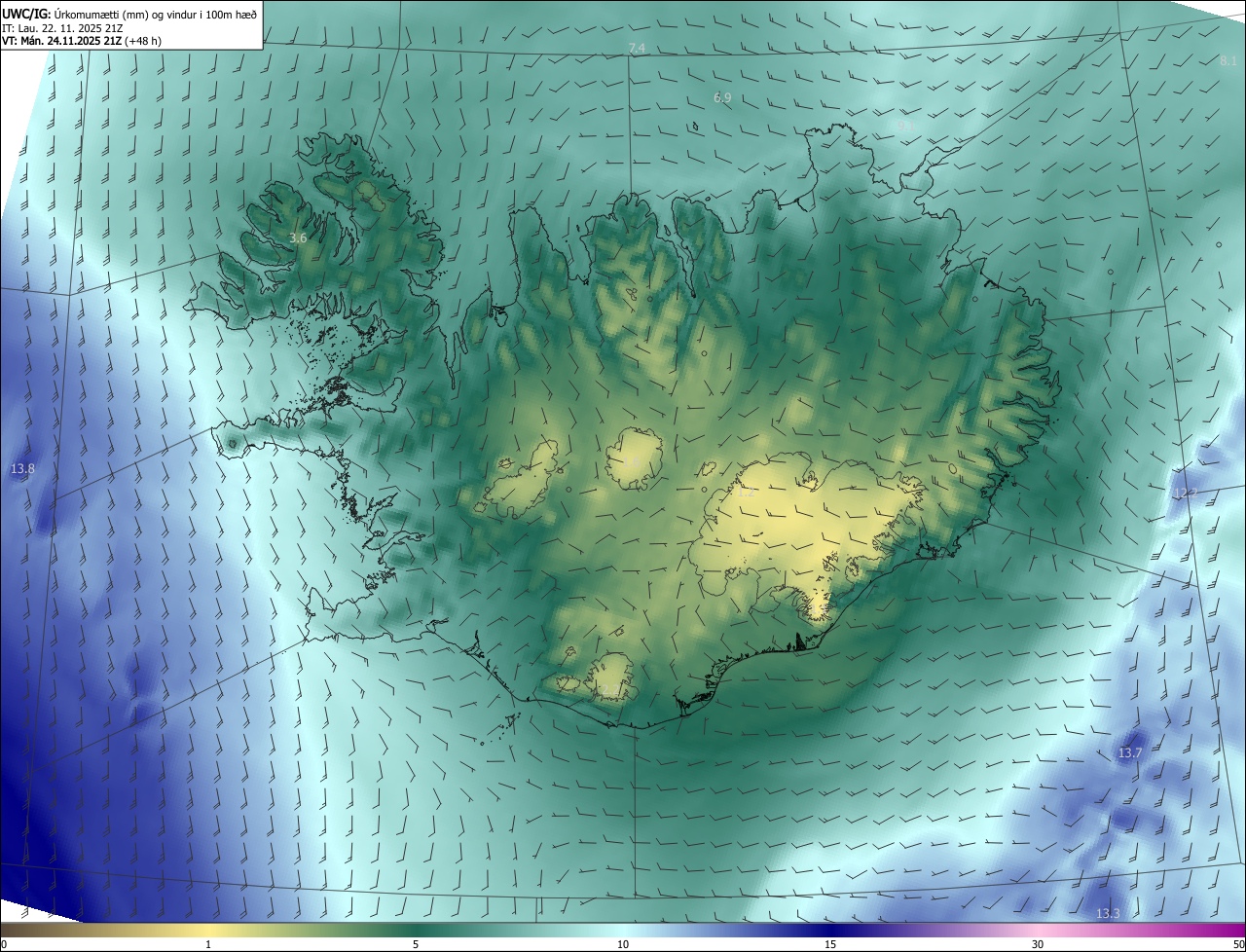Screen dimensions: 1246x952
Task: Click the 3.6 value over the Westfjords
Action: 299,238
